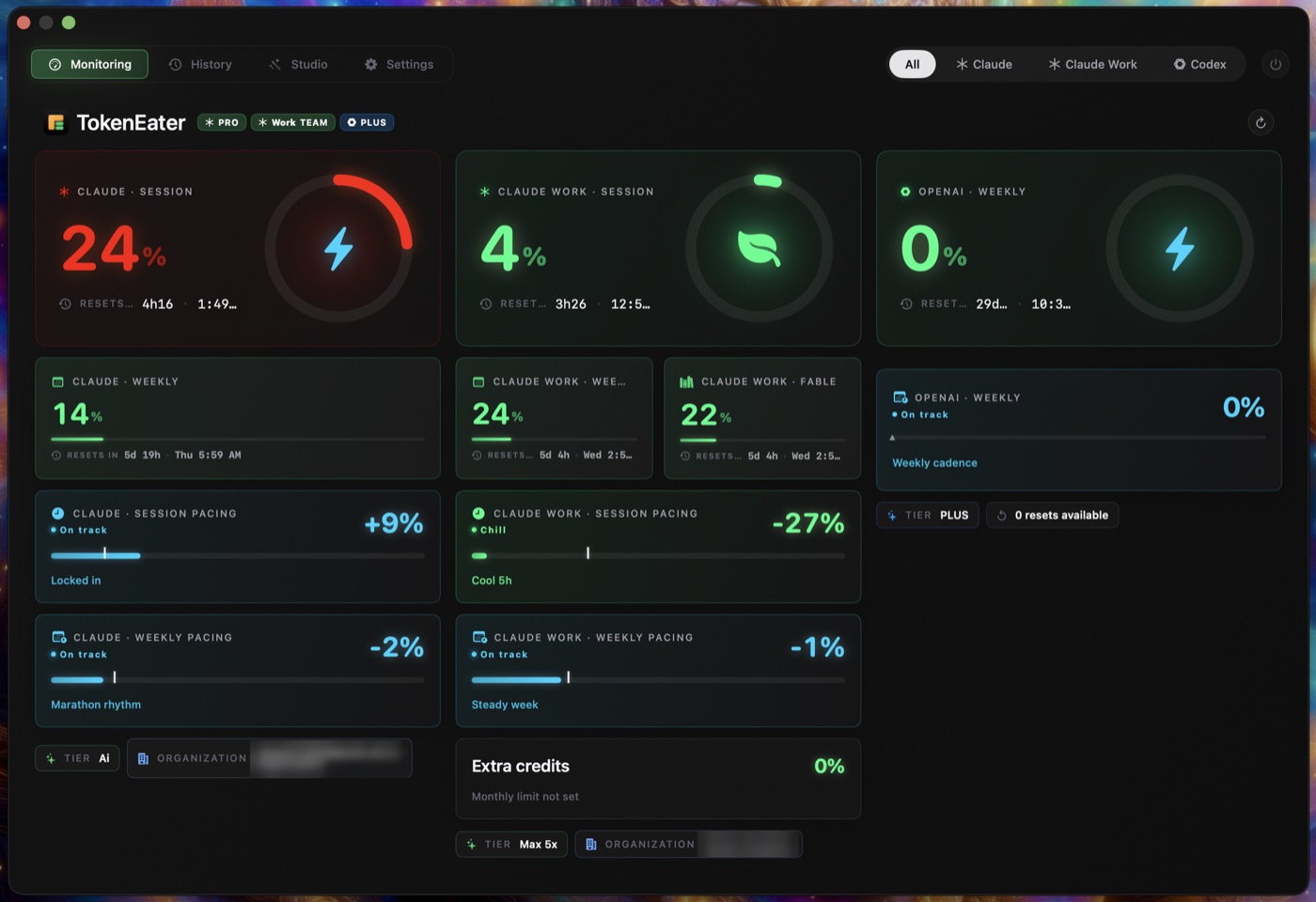
Task: Click the bar chart icon in Claude Work Fable
Action: point(686,381)
